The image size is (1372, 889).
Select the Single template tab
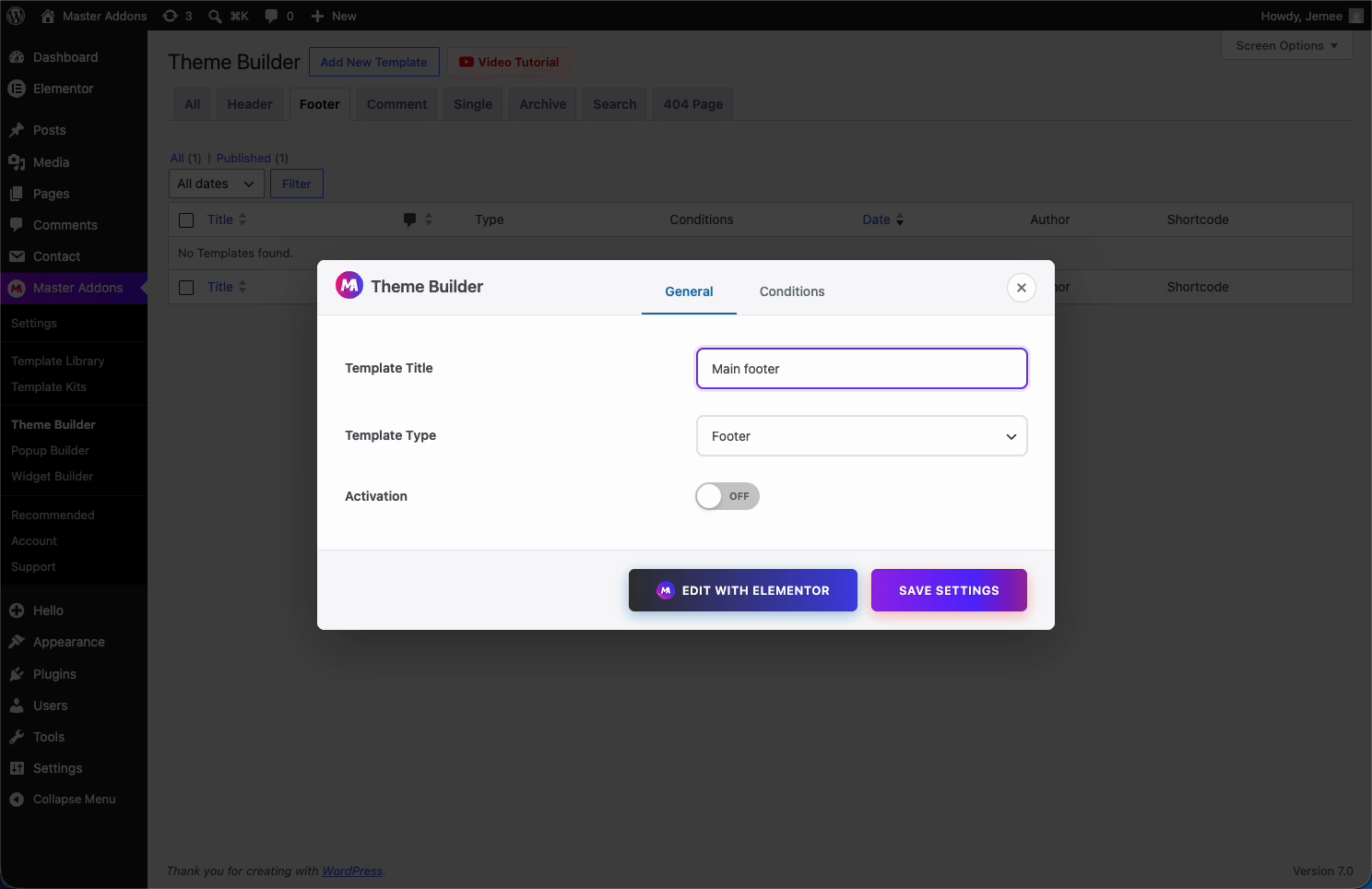[473, 104]
